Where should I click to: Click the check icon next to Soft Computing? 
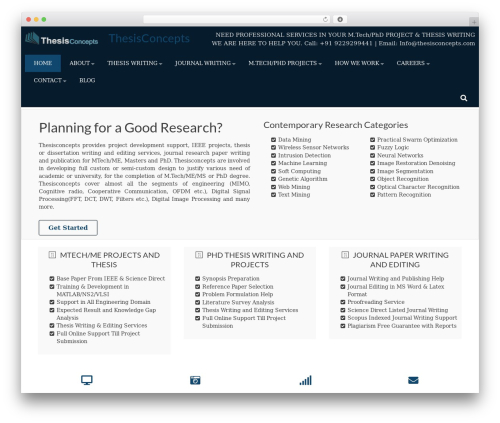click(273, 171)
